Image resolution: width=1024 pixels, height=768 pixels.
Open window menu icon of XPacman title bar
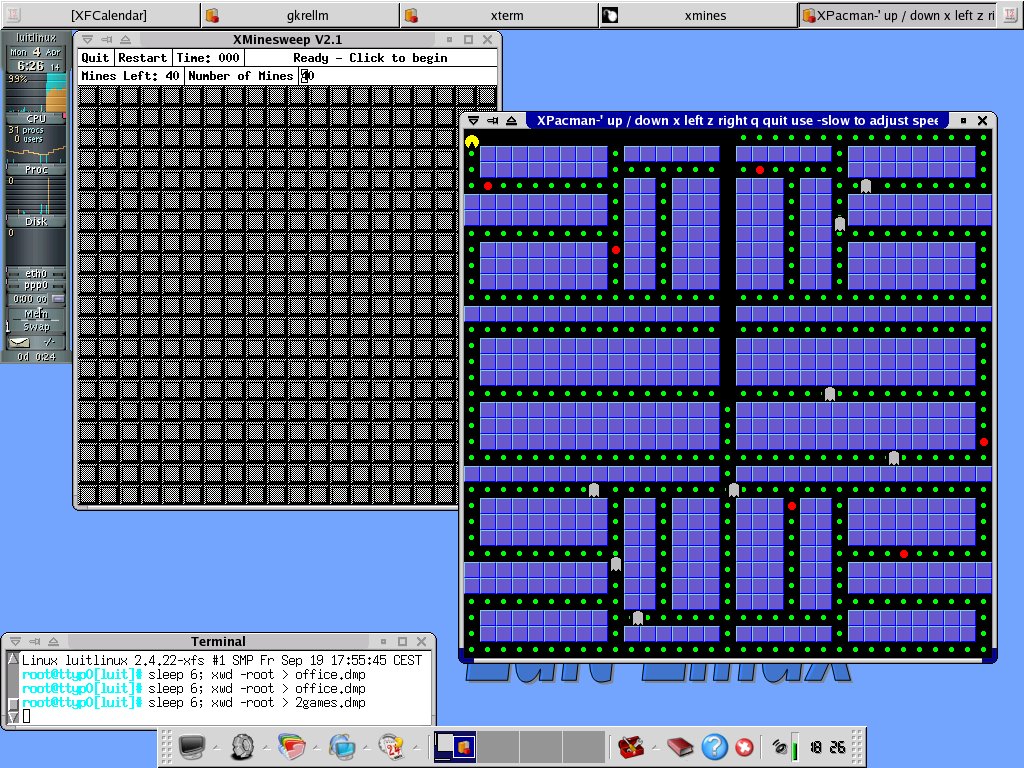click(473, 120)
